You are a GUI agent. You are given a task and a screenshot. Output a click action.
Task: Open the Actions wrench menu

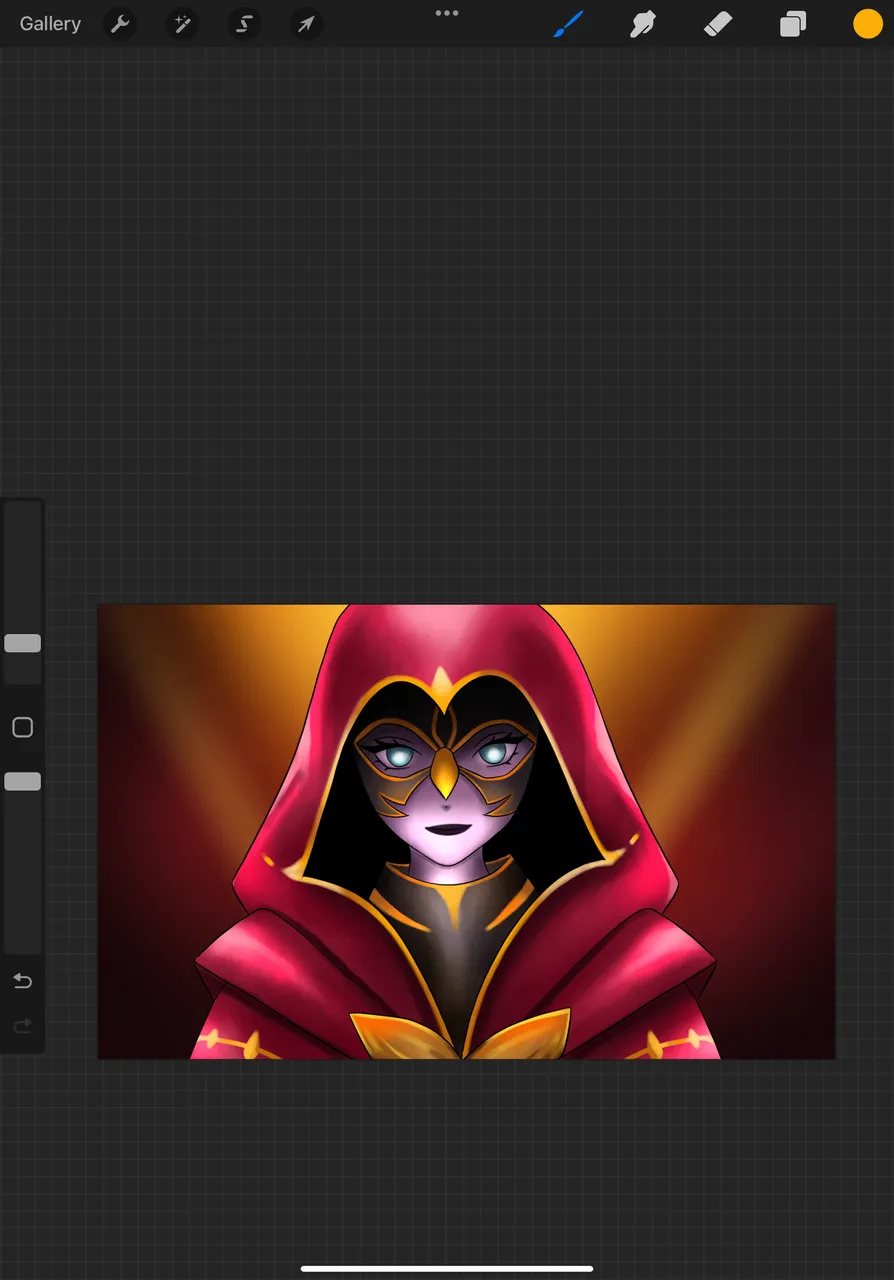click(120, 24)
